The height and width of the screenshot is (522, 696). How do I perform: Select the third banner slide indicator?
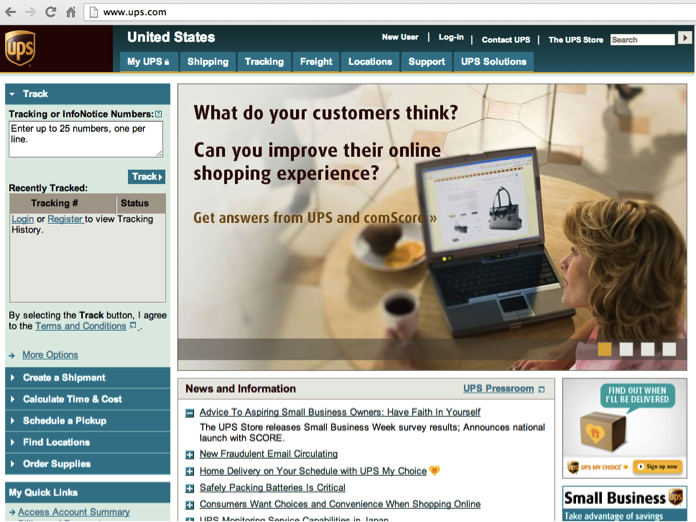click(x=648, y=349)
